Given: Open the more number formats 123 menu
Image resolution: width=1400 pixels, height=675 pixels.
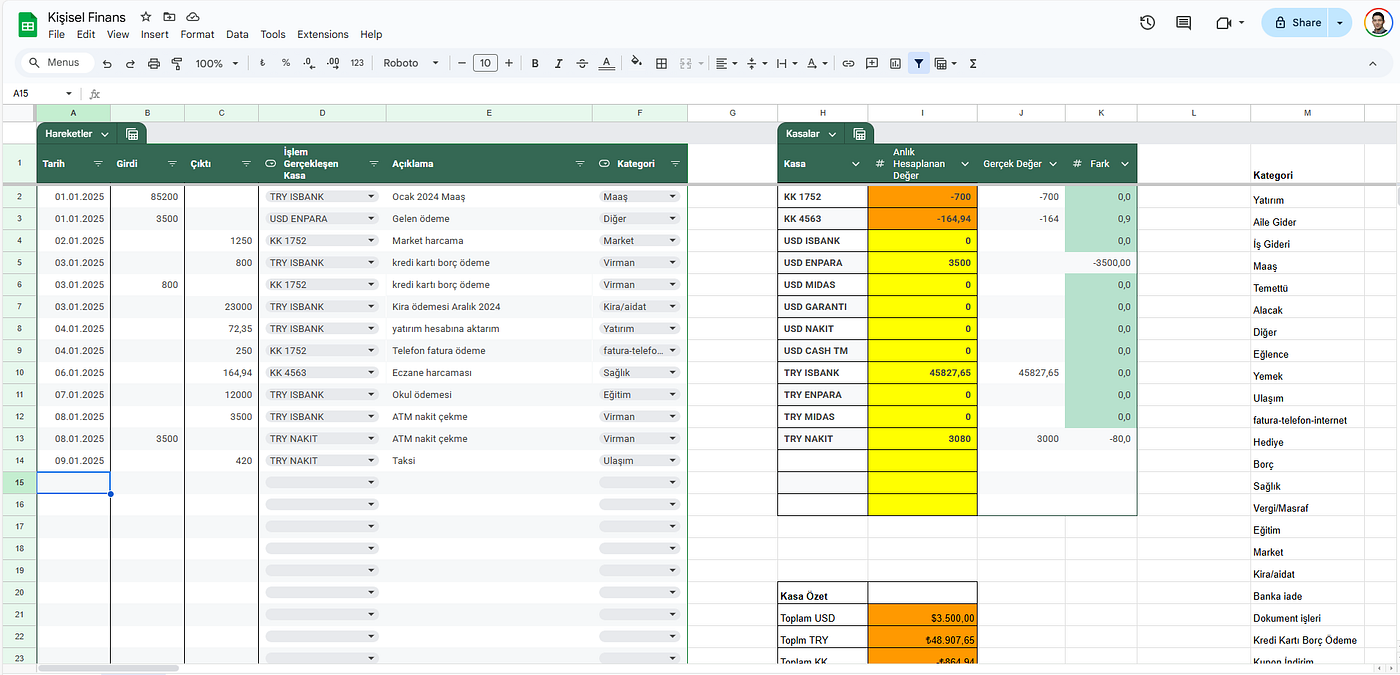Looking at the screenshot, I should pyautogui.click(x=357, y=63).
